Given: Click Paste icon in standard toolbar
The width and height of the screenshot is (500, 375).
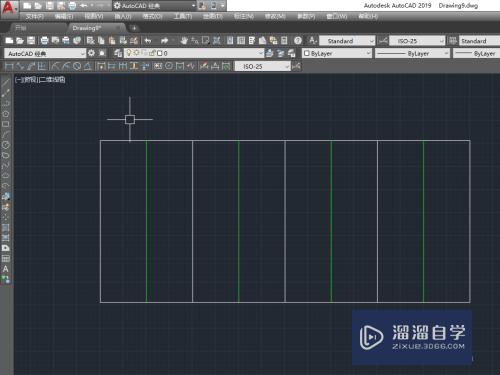Looking at the screenshot, I should [112, 41].
